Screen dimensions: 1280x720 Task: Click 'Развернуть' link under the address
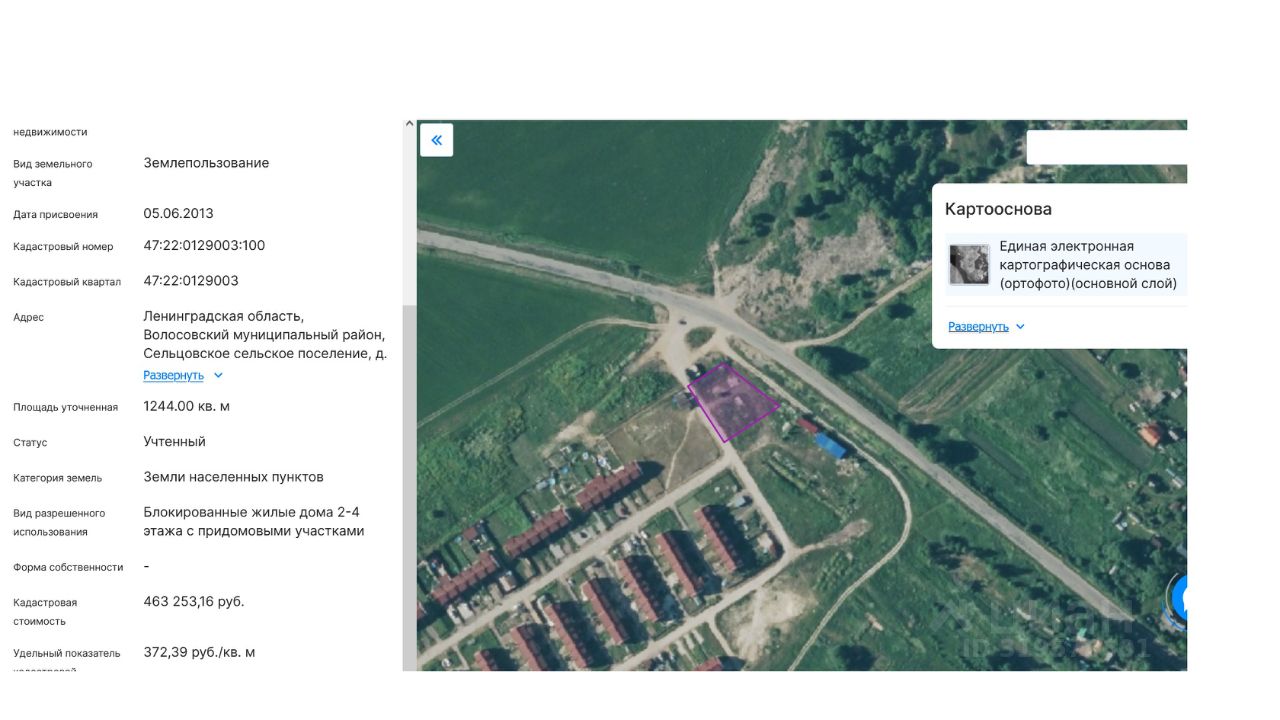pyautogui.click(x=173, y=376)
